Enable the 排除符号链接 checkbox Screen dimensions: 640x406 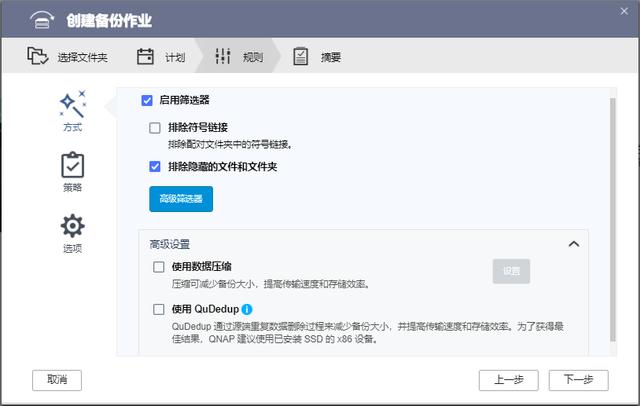coord(155,128)
